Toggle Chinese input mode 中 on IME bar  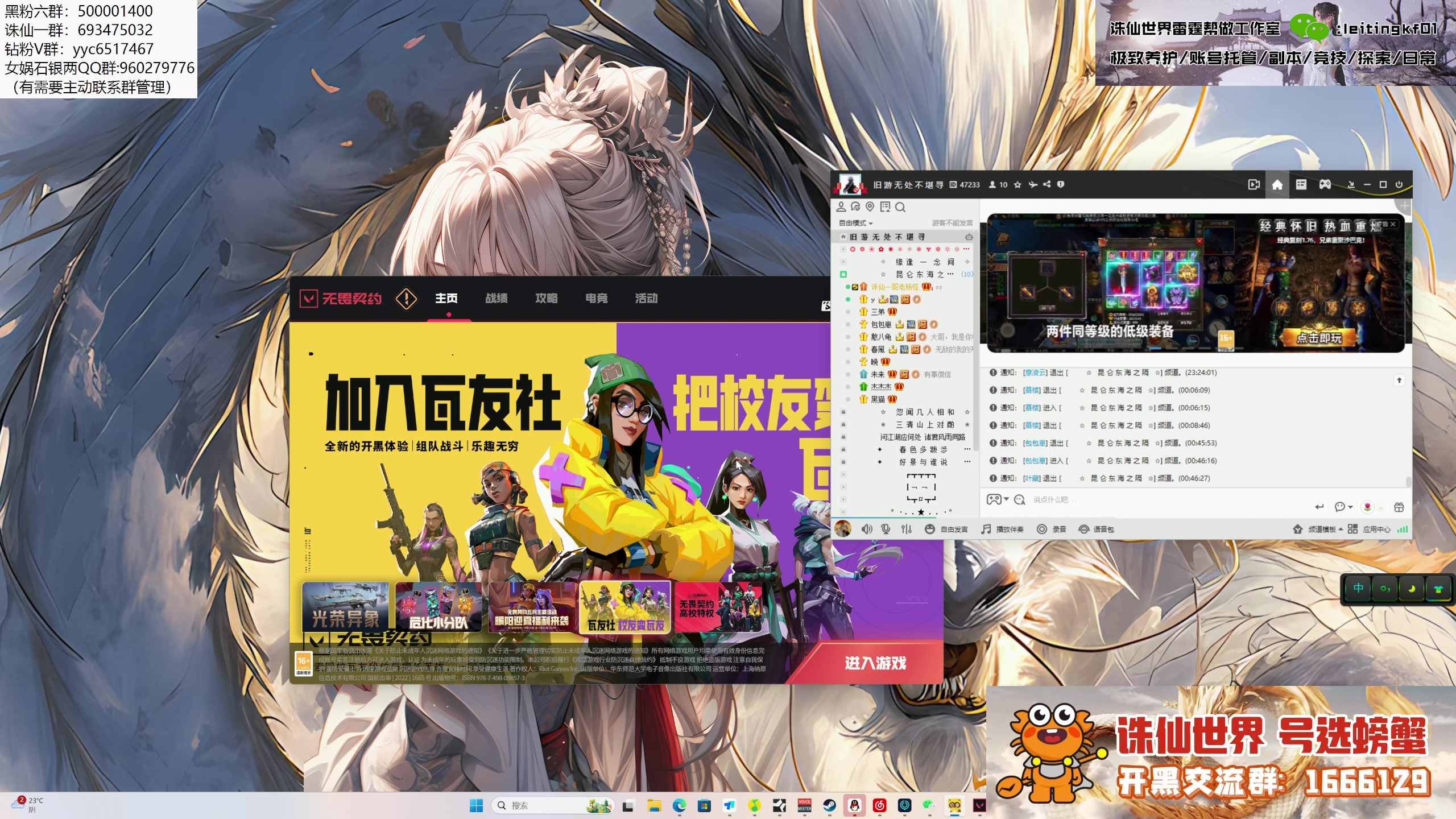(1358, 588)
